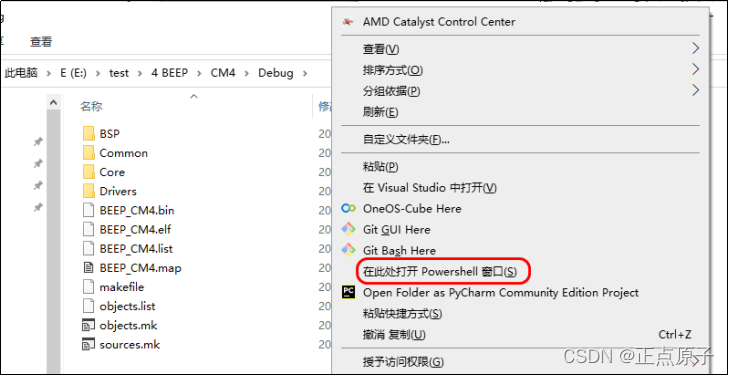Screen dimensions: 729x376
Task: Select the Common folder name
Action: pyautogui.click(x=124, y=153)
